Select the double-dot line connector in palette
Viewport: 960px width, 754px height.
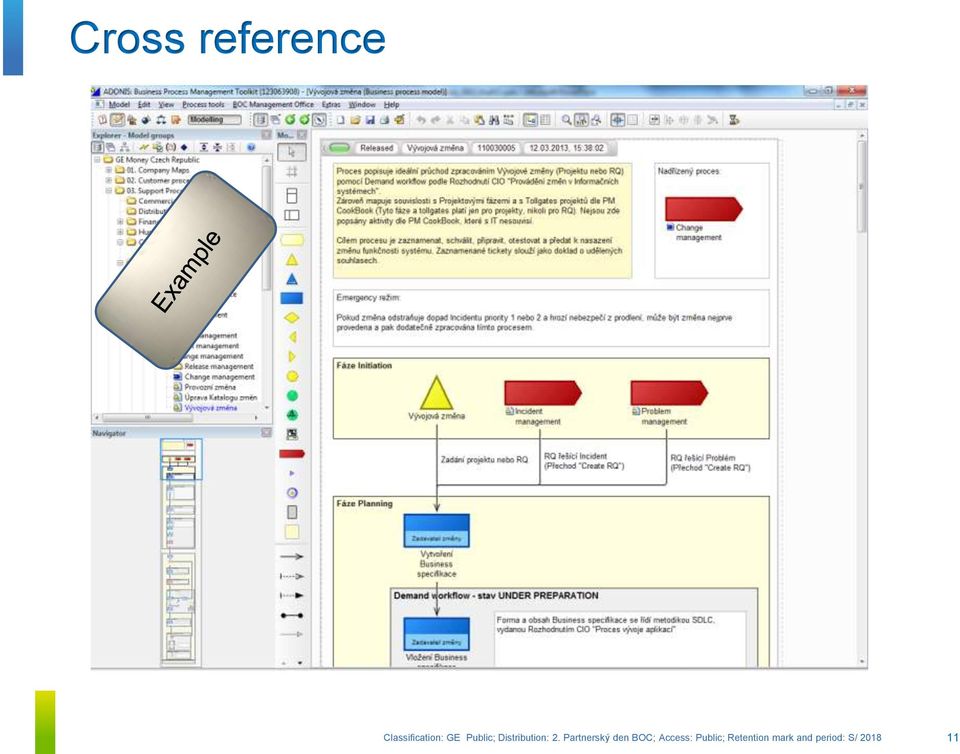[x=292, y=615]
